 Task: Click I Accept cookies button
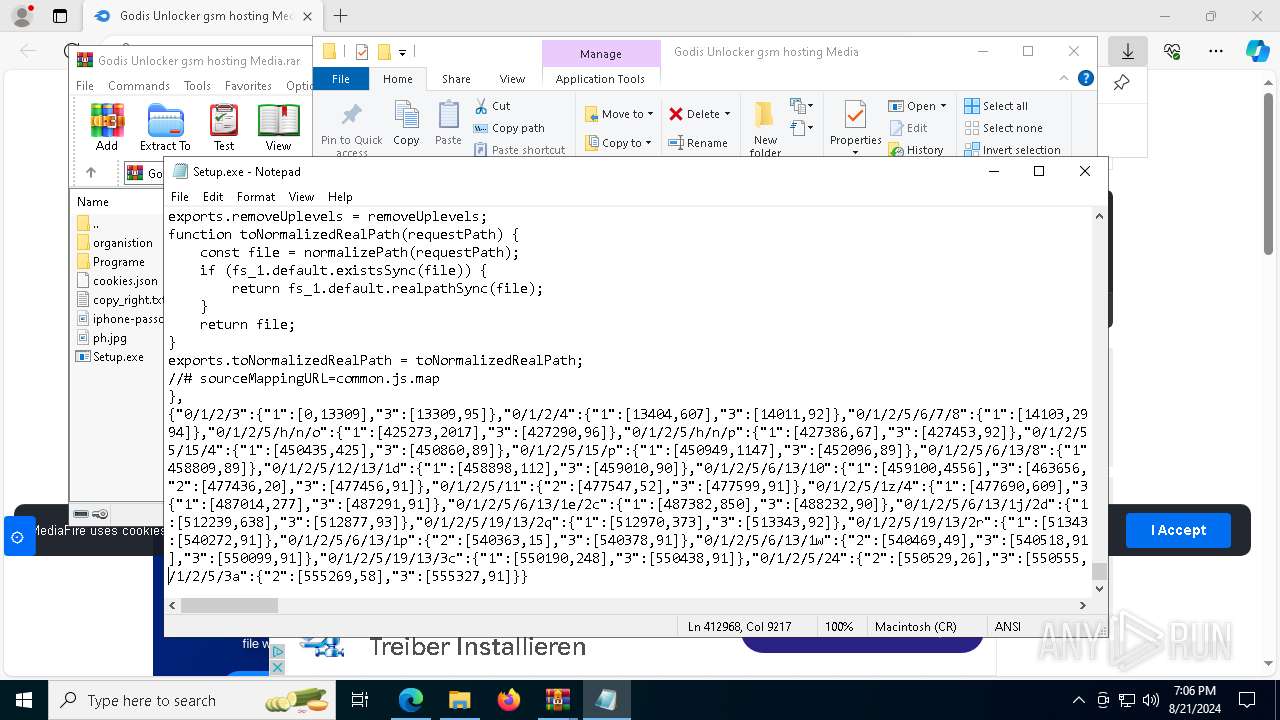tap(1178, 530)
